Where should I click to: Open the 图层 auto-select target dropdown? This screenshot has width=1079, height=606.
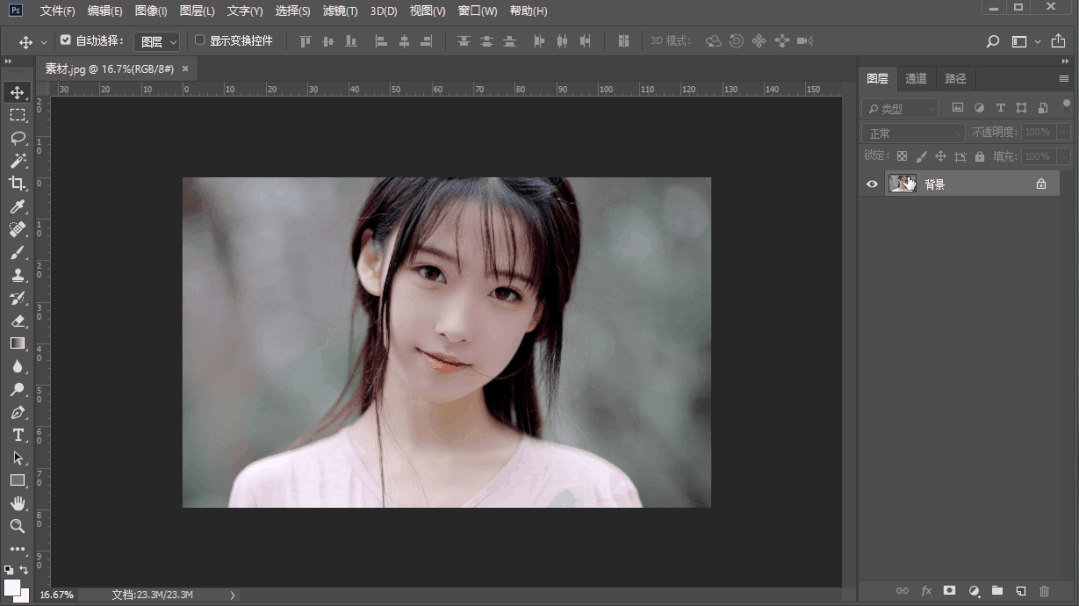point(158,42)
